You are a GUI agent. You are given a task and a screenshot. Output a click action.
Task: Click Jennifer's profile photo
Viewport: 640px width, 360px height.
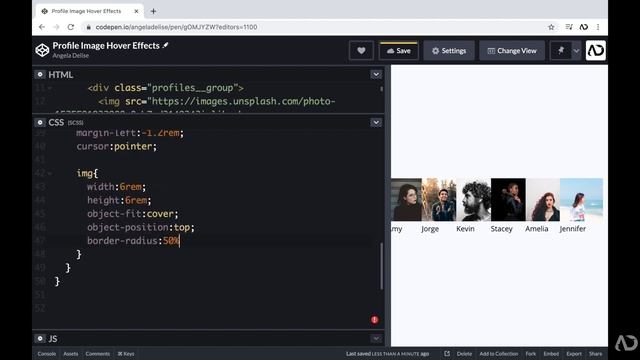[581, 200]
